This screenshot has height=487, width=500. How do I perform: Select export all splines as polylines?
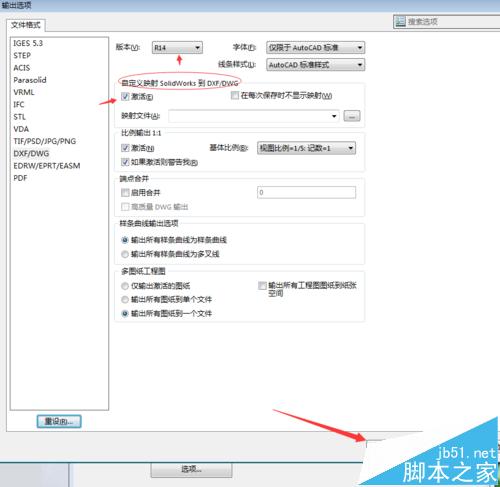[x=125, y=254]
